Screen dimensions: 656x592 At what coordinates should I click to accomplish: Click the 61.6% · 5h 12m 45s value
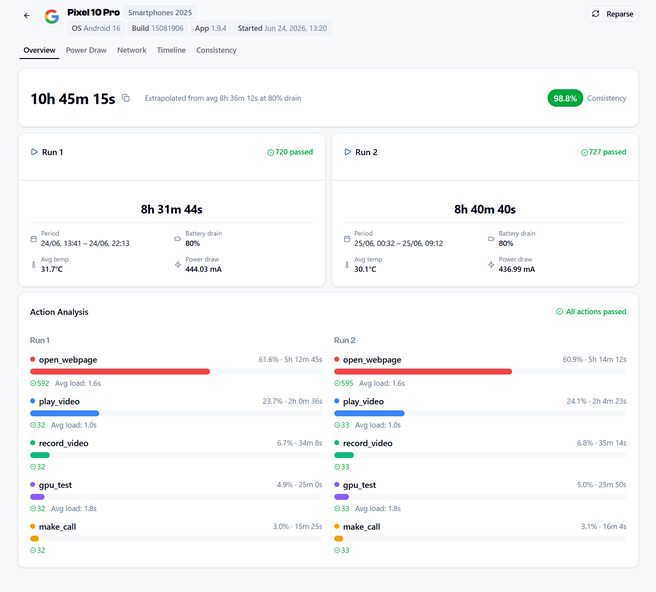click(290, 359)
